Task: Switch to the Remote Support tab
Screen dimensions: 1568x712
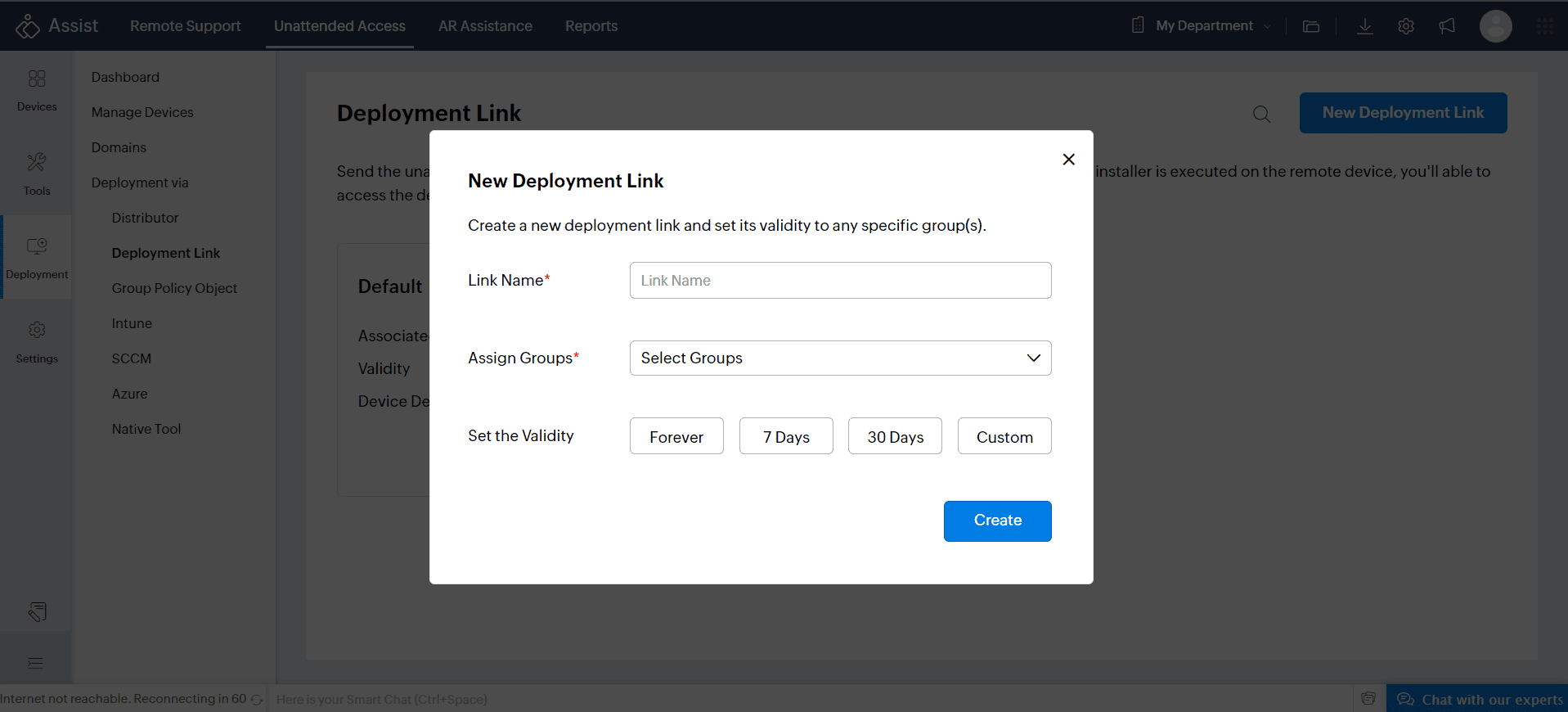Action: point(185,26)
